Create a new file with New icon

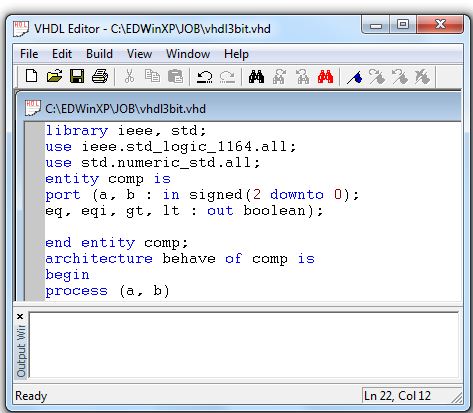pyautogui.click(x=31, y=76)
